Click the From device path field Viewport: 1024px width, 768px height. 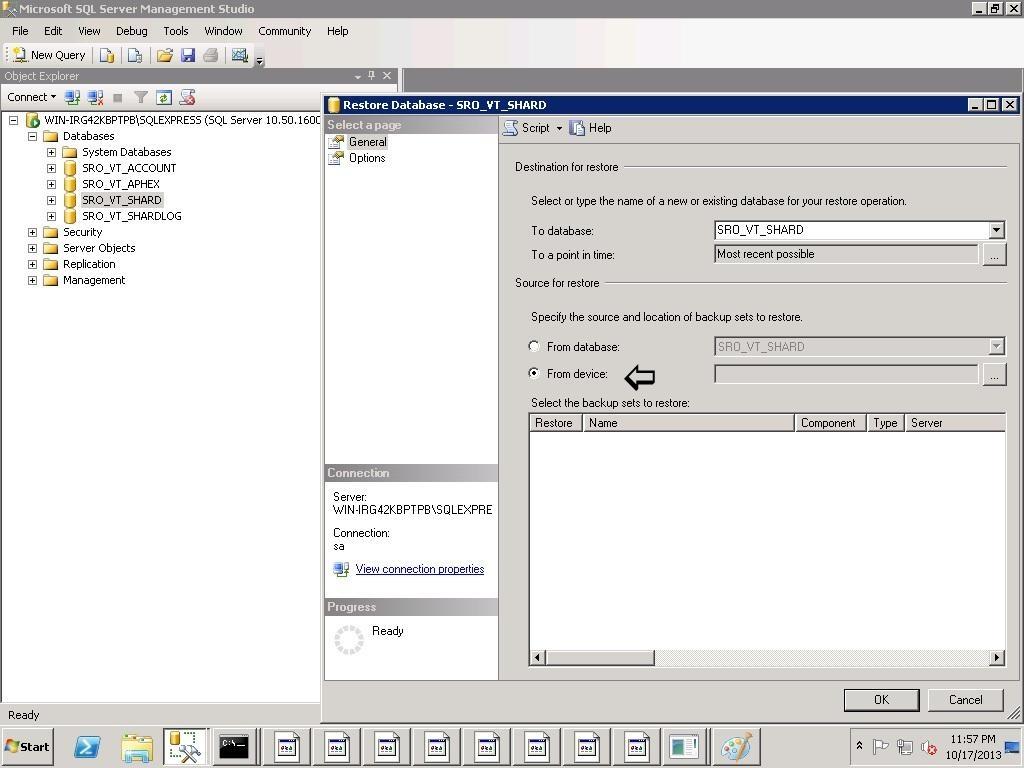coord(846,374)
